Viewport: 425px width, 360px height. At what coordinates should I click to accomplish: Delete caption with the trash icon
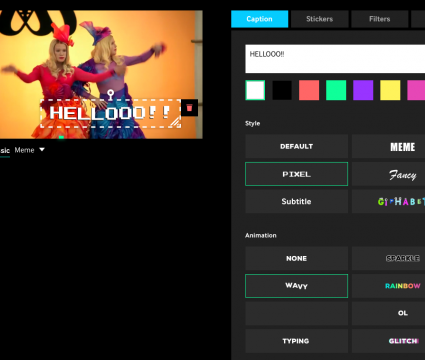tap(189, 108)
